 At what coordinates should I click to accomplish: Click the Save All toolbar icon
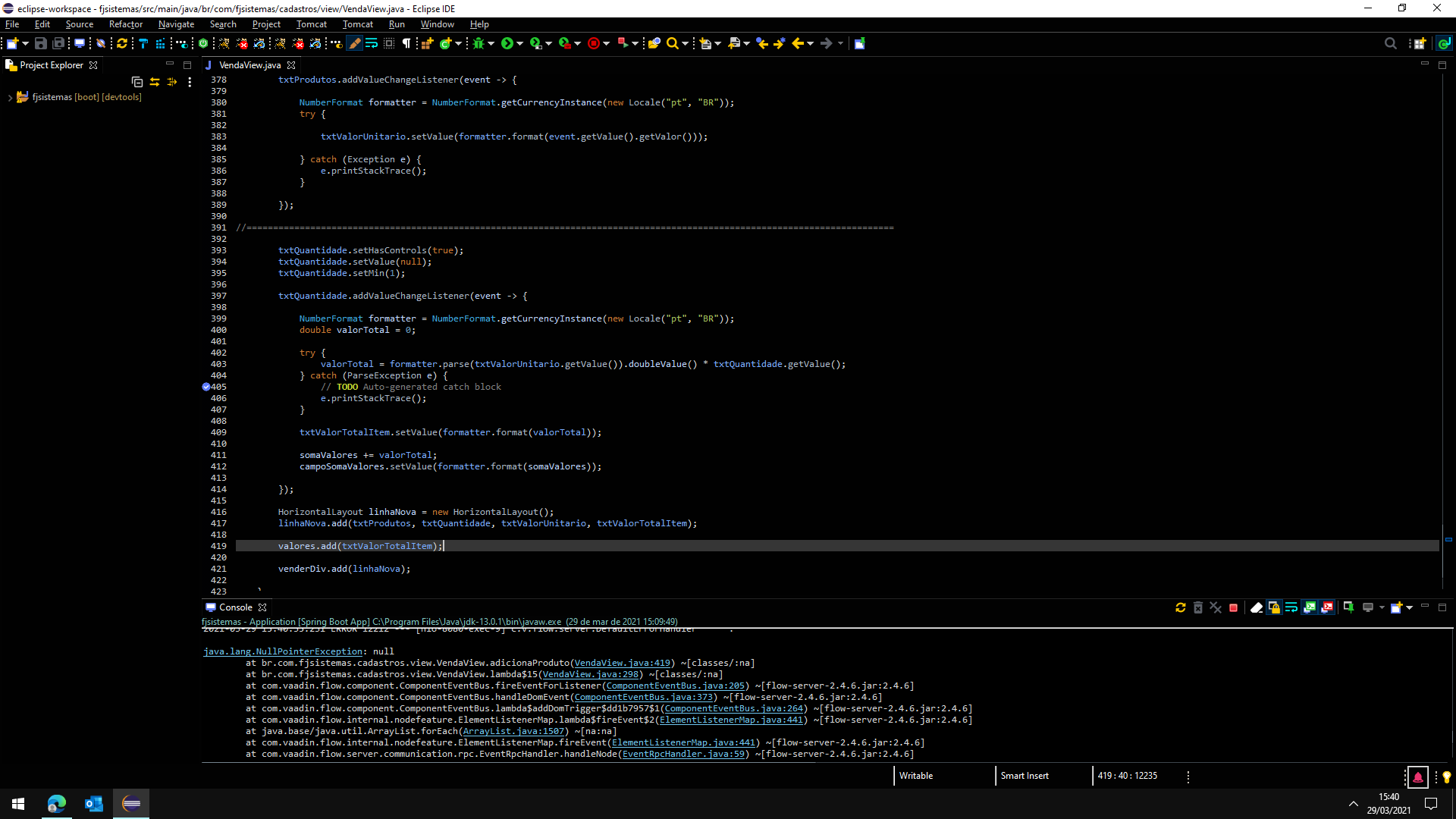pyautogui.click(x=58, y=44)
